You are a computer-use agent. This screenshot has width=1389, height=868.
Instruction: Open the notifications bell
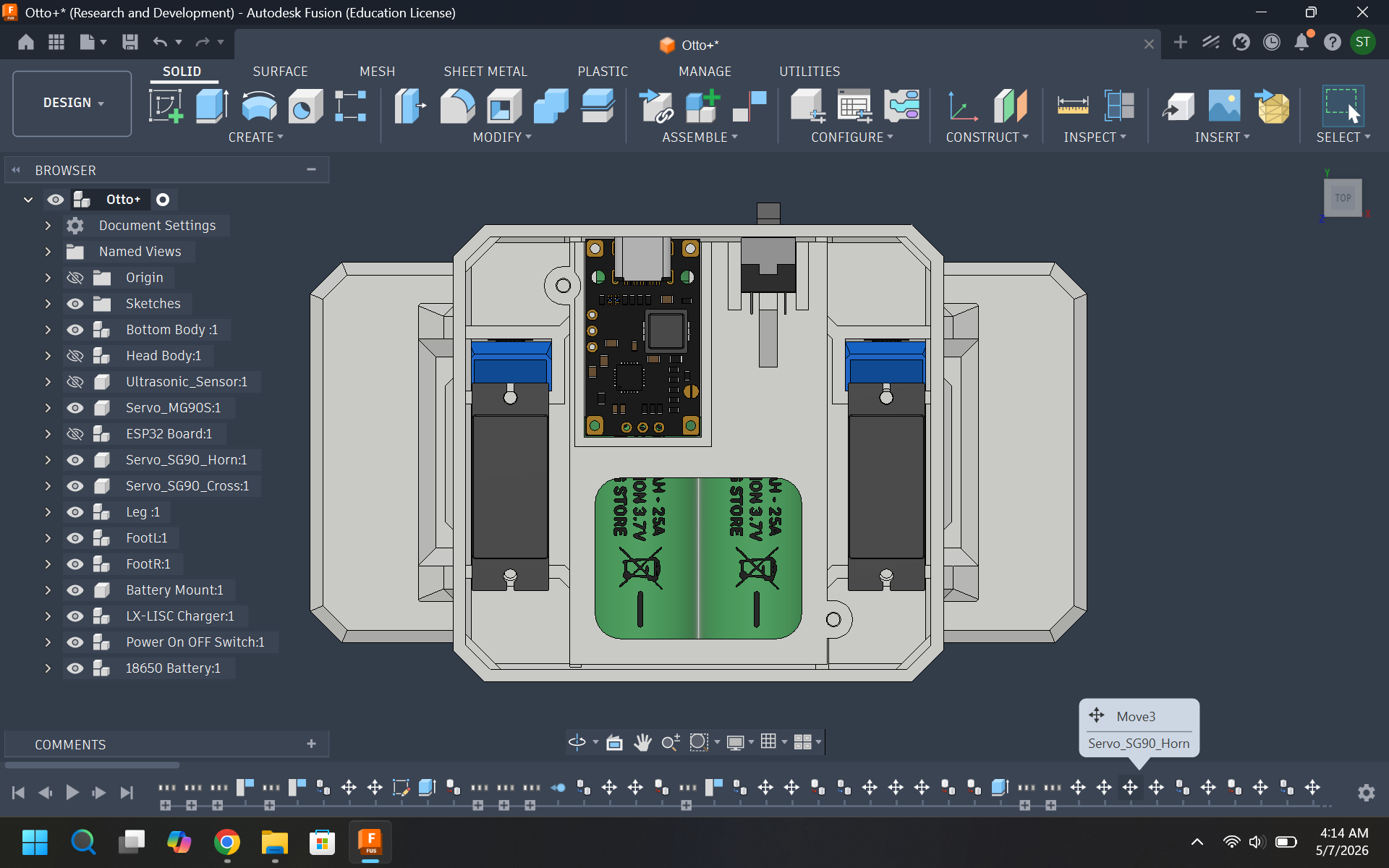pos(1301,42)
